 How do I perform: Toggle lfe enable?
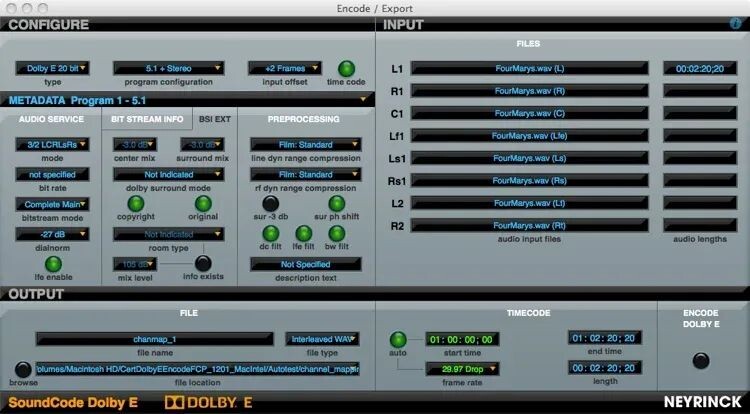pyautogui.click(x=53, y=264)
